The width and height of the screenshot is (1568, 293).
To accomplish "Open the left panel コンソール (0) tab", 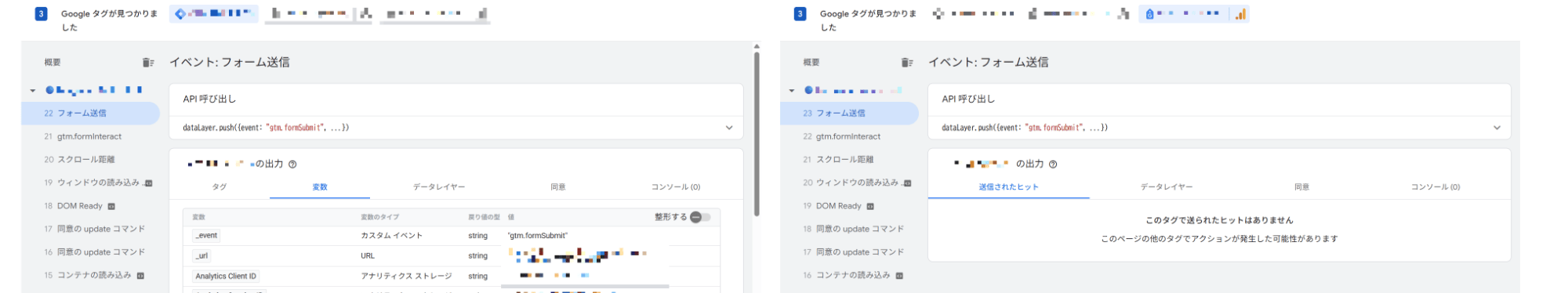I will 676,187.
